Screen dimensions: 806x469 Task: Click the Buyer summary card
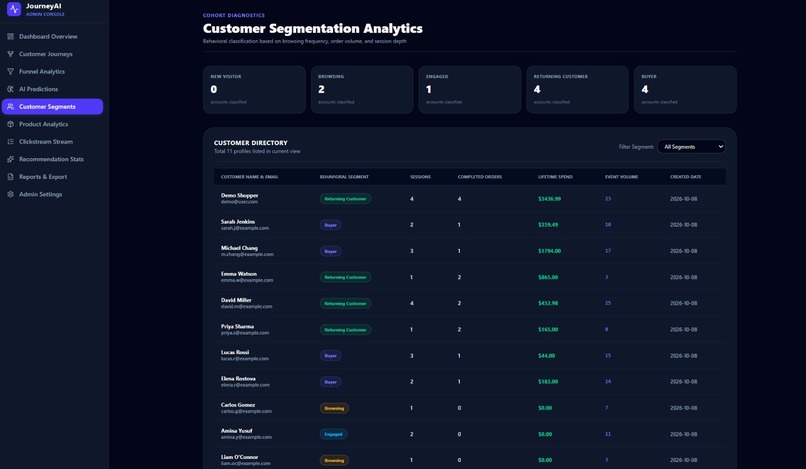[685, 89]
